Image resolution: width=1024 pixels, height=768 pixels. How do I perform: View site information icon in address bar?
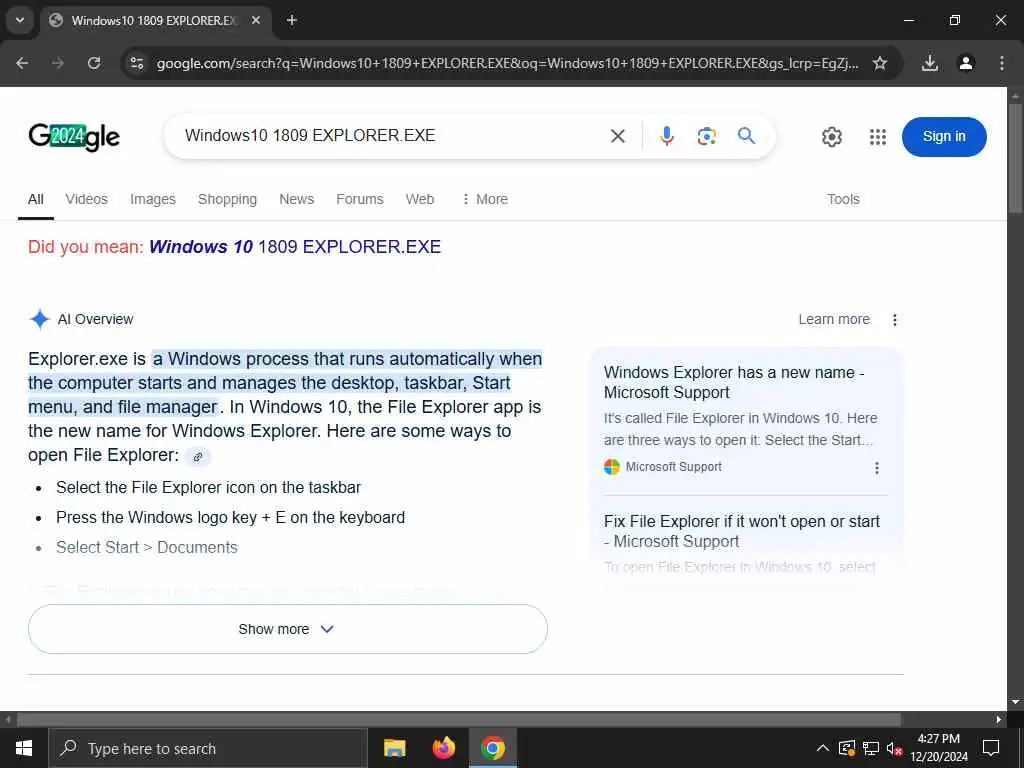tap(136, 63)
